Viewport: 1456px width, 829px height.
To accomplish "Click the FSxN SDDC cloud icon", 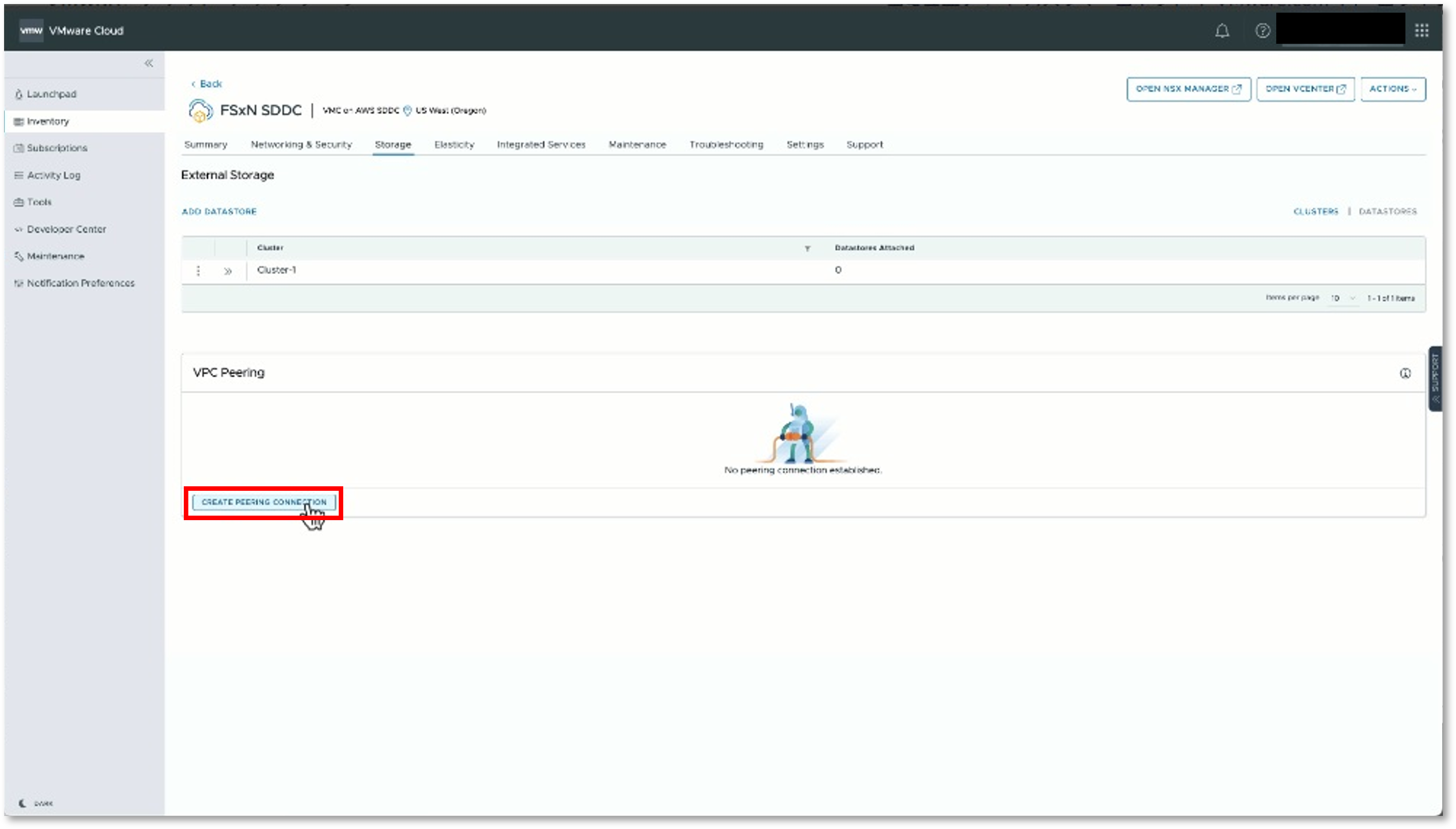I will (201, 111).
